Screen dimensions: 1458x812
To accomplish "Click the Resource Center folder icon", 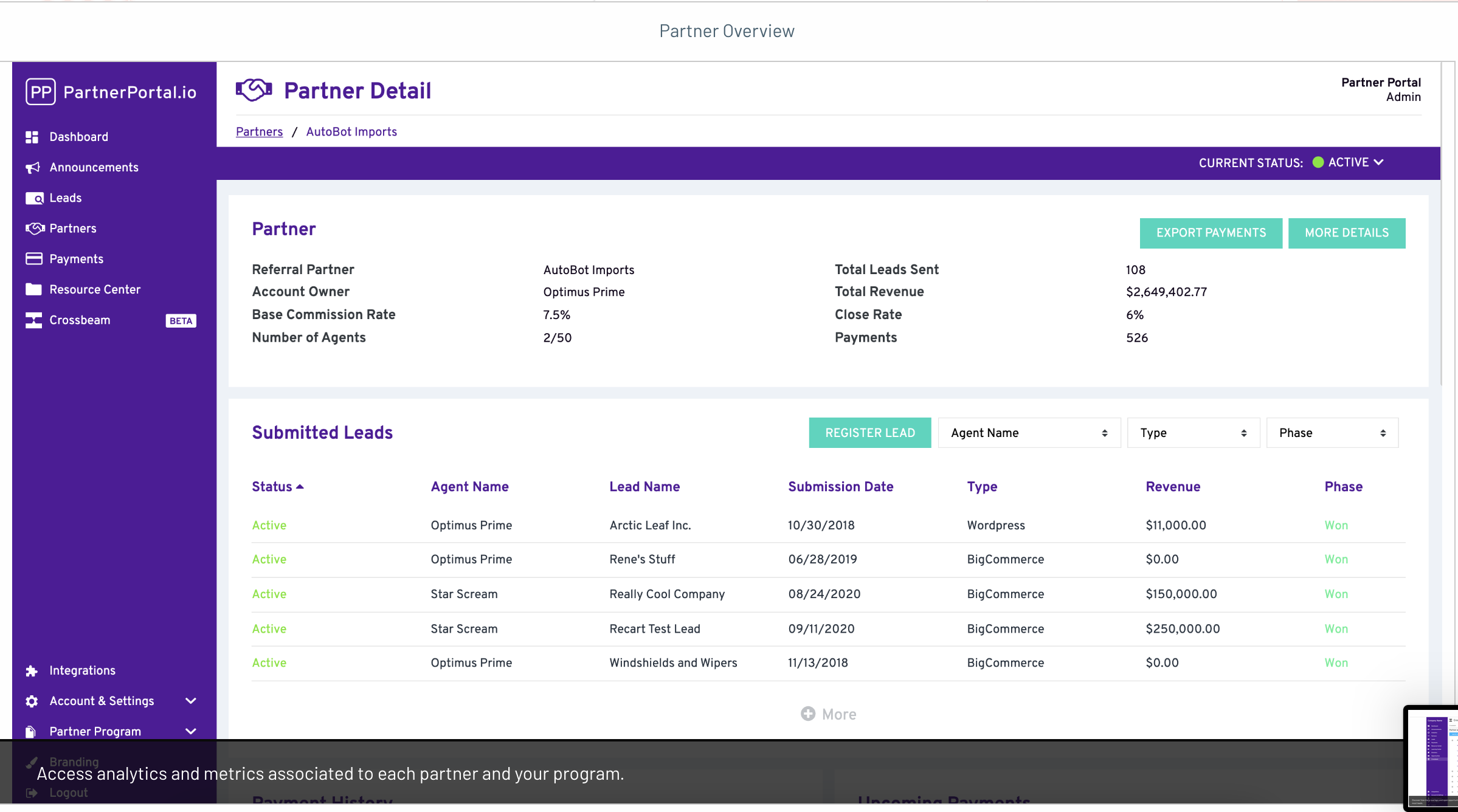I will pos(33,289).
